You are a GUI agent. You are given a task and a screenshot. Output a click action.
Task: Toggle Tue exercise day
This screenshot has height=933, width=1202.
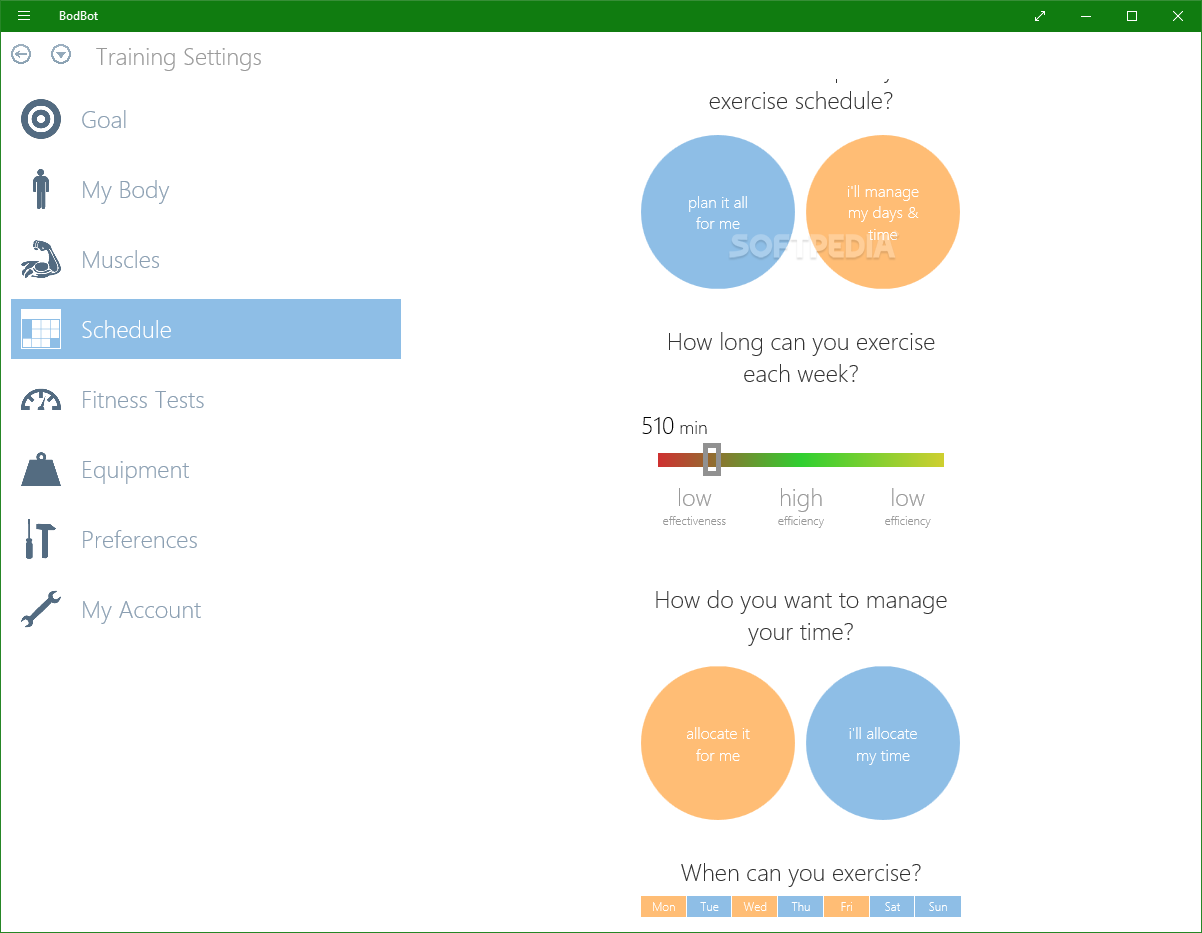coord(709,907)
